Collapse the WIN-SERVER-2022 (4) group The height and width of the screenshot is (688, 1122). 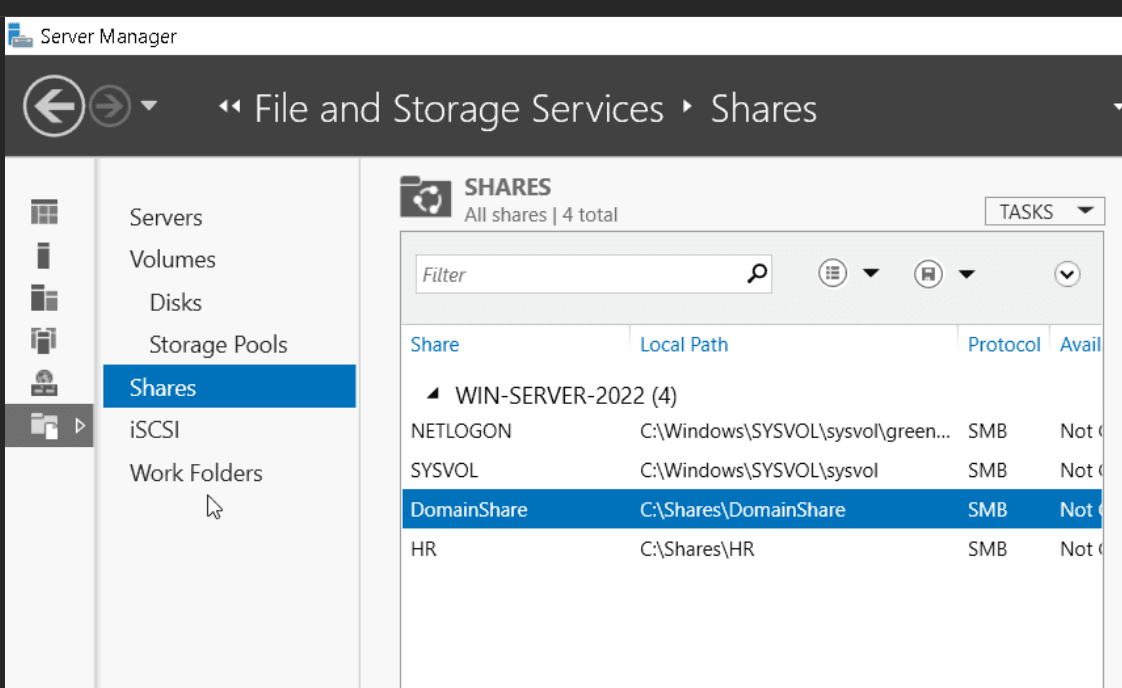click(432, 393)
